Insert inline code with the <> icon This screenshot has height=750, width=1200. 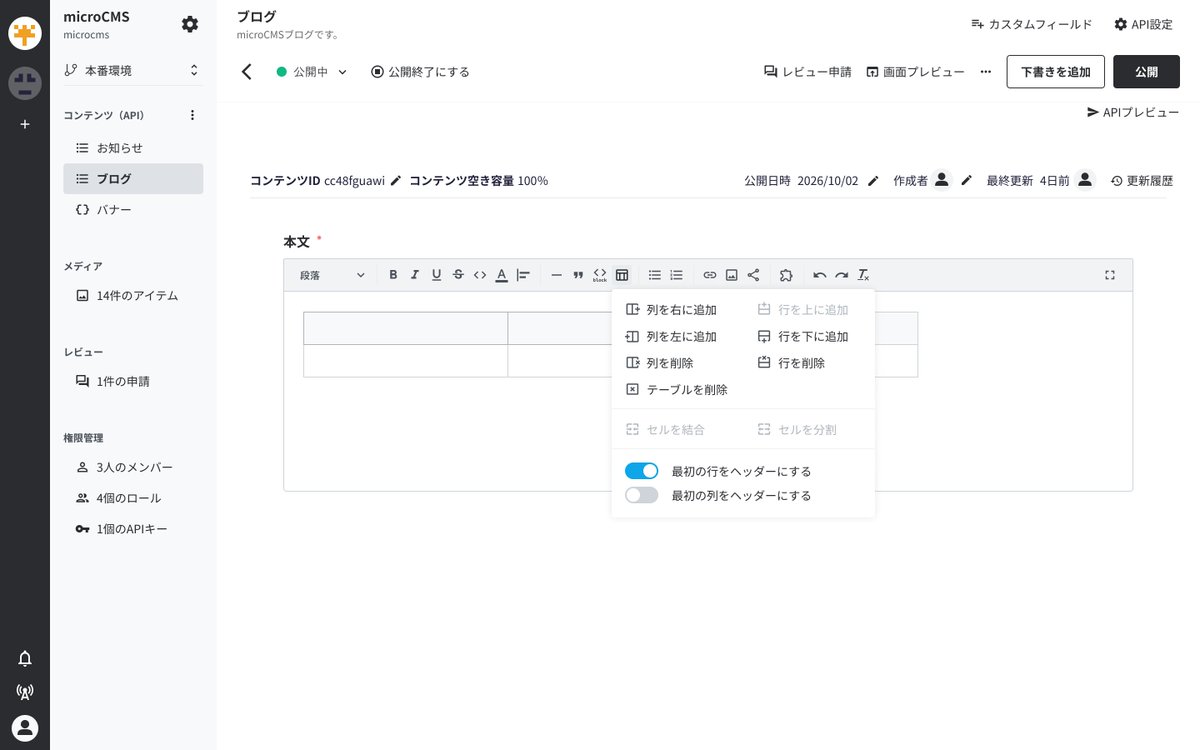(480, 275)
